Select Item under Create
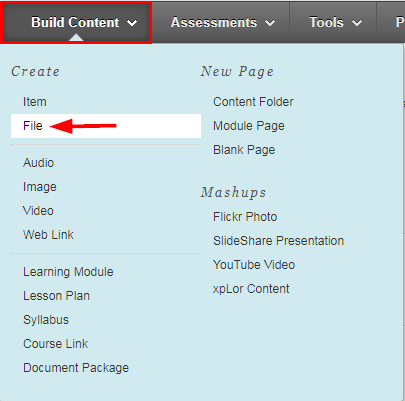The width and height of the screenshot is (405, 401). [35, 102]
